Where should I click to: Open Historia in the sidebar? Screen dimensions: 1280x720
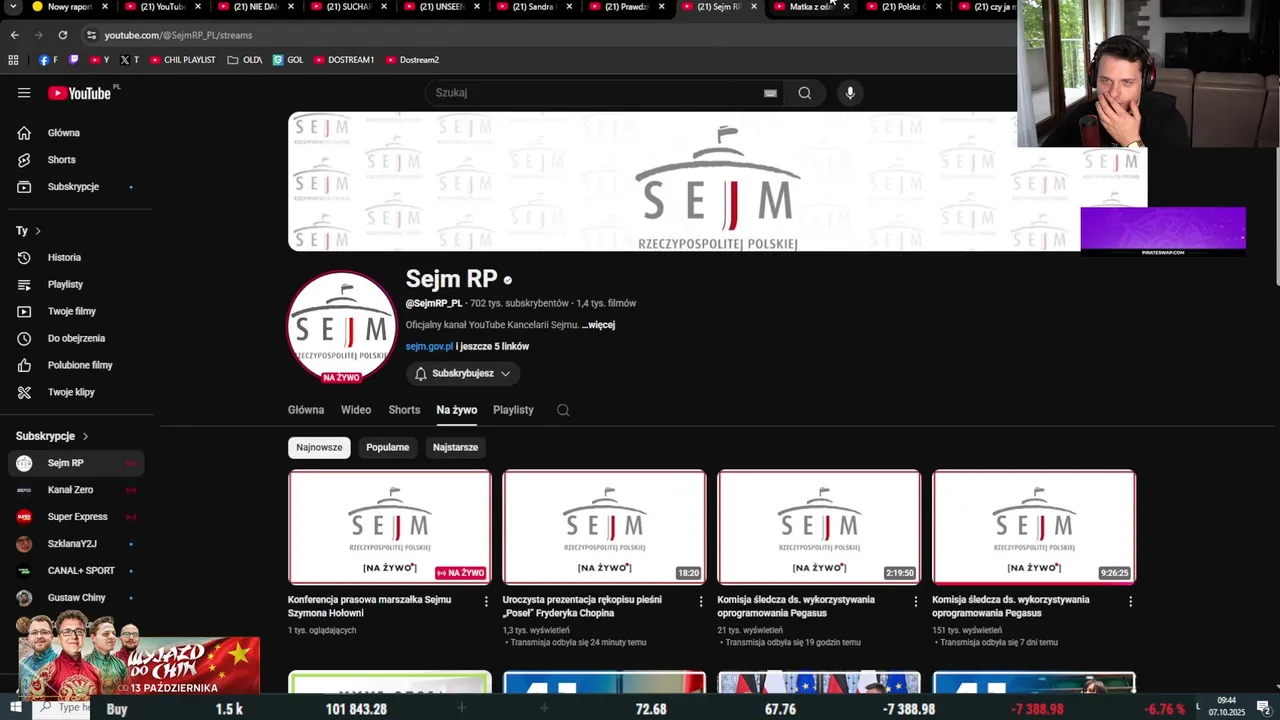click(x=76, y=258)
